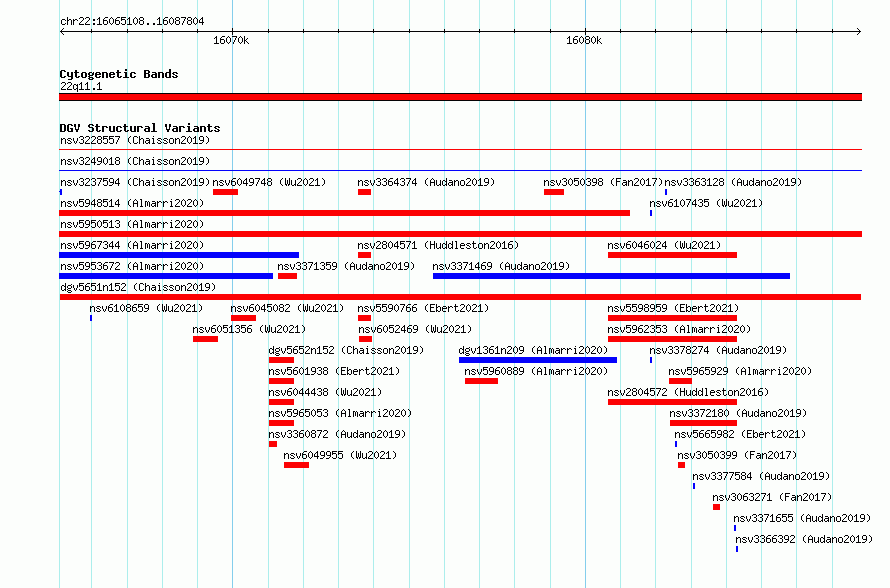Click nsv5590766 (Ebert2021) label
The image size is (890, 588).
point(423,308)
